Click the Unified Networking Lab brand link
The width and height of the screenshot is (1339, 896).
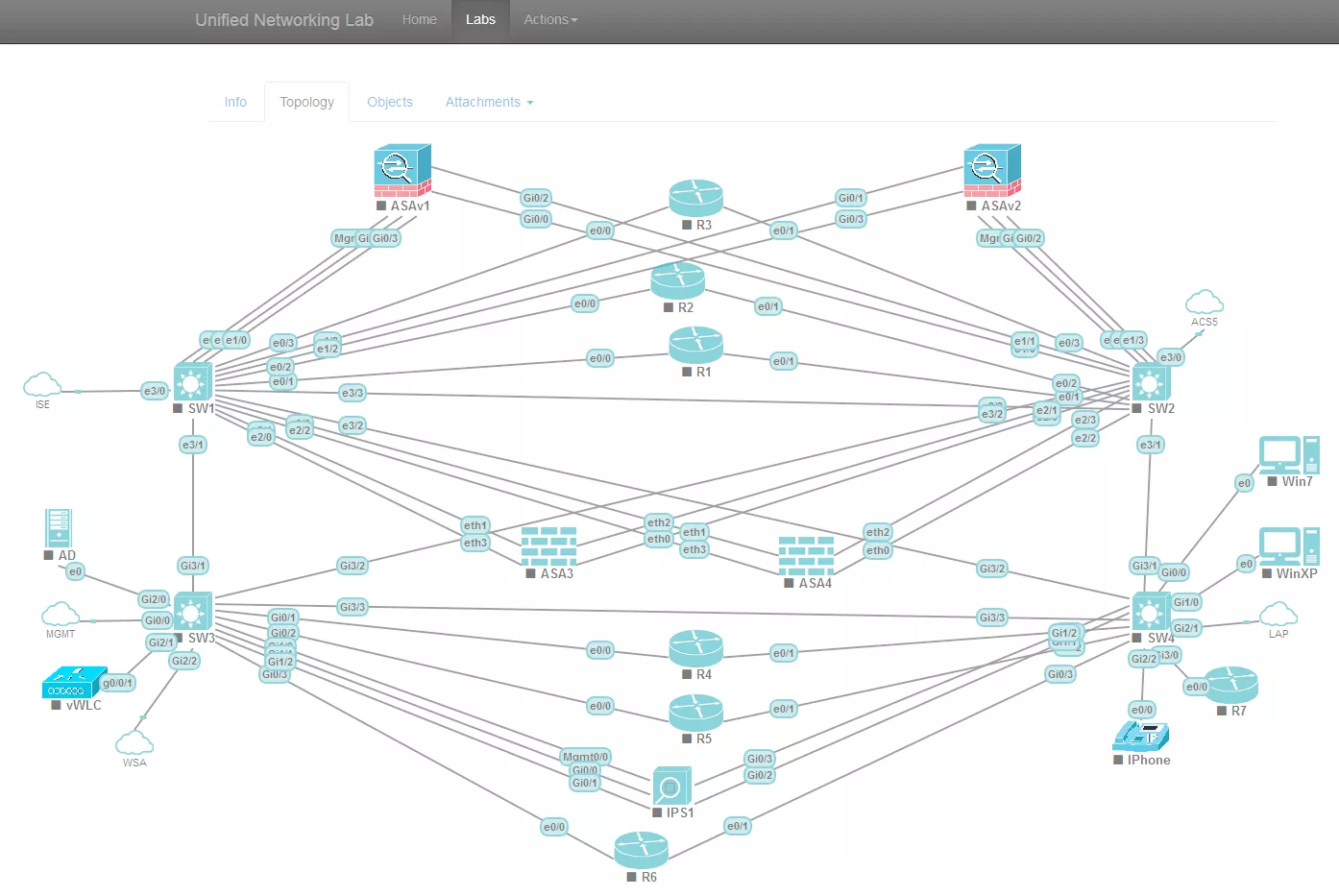coord(284,20)
